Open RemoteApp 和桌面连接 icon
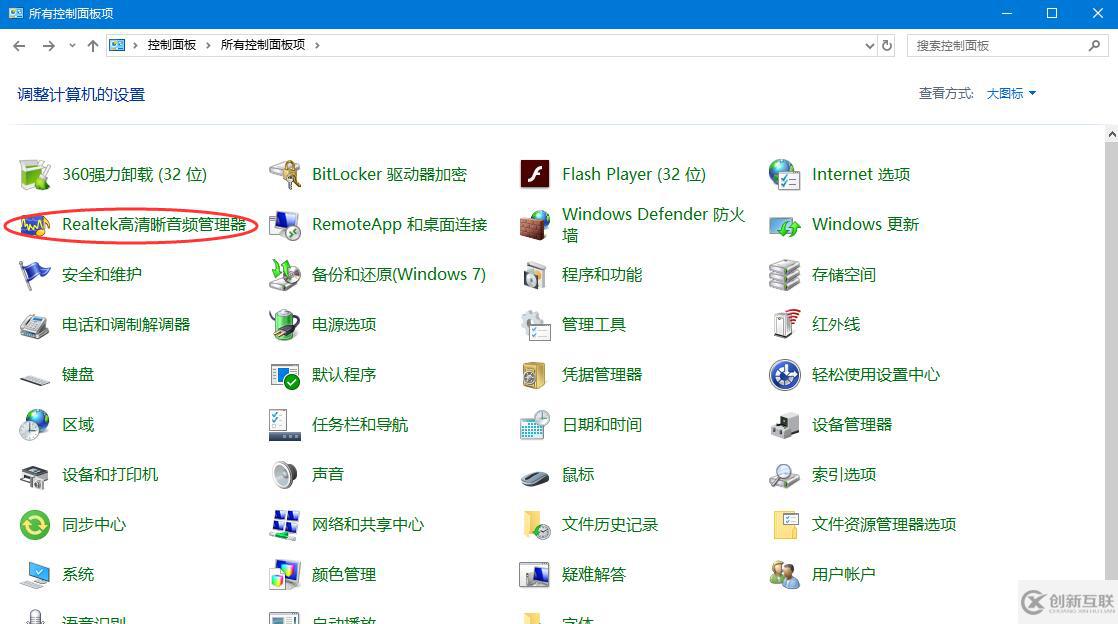The width and height of the screenshot is (1118, 624). click(284, 225)
